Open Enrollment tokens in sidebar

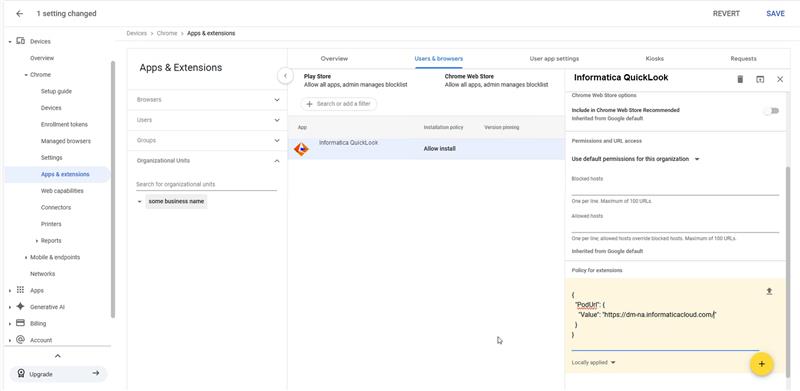pos(64,125)
